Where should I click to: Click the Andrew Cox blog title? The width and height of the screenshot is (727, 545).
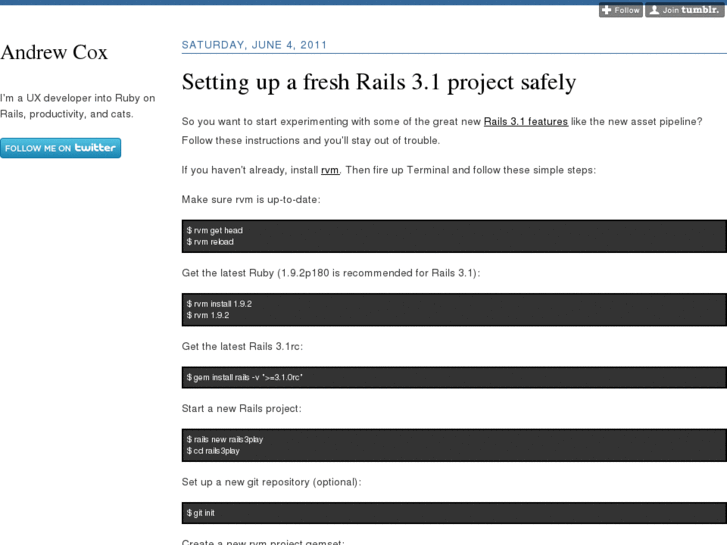pos(54,52)
